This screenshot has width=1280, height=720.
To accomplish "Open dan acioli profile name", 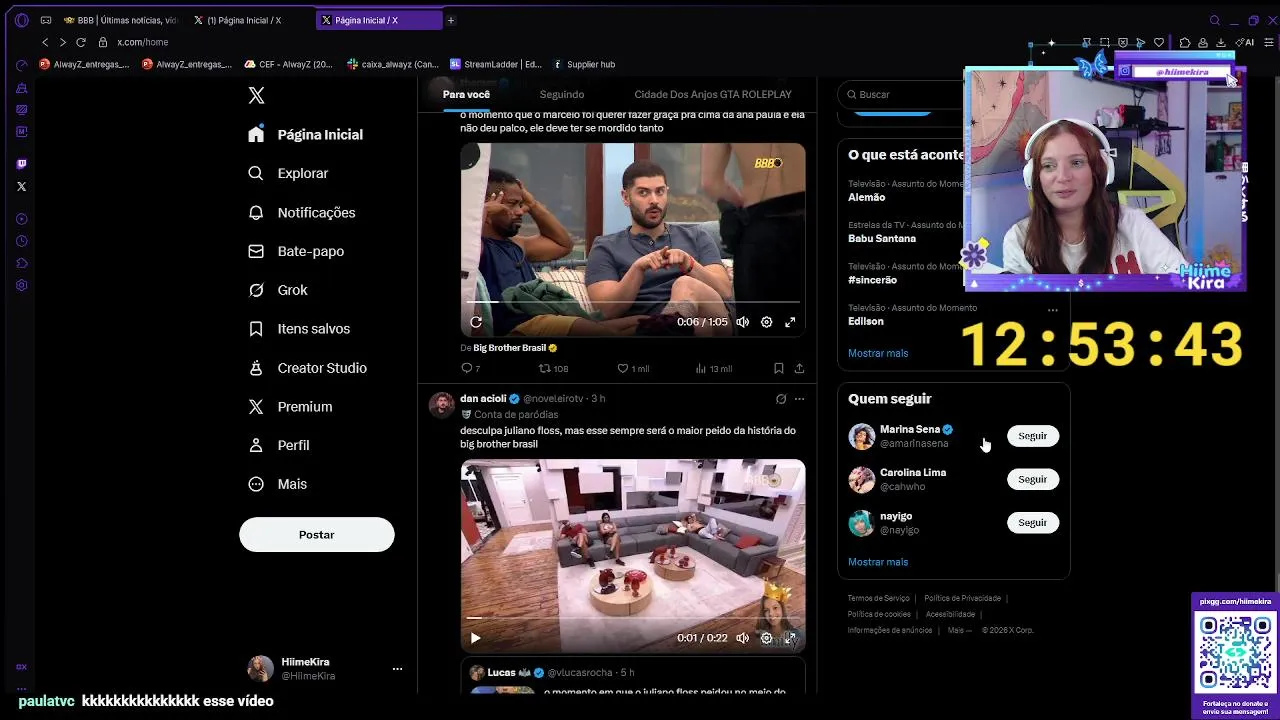I will tap(483, 398).
